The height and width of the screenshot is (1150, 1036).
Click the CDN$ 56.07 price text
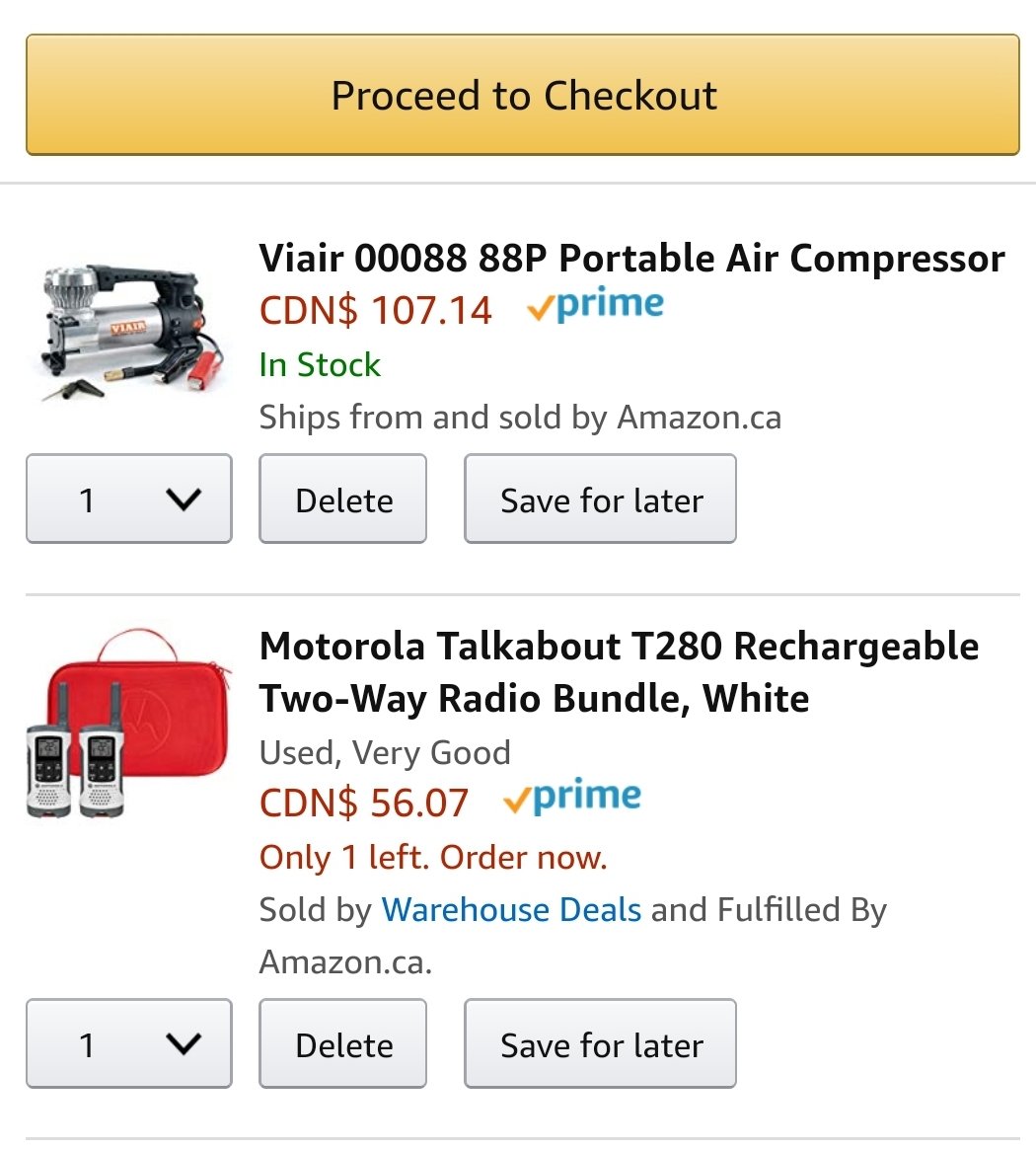point(364,803)
